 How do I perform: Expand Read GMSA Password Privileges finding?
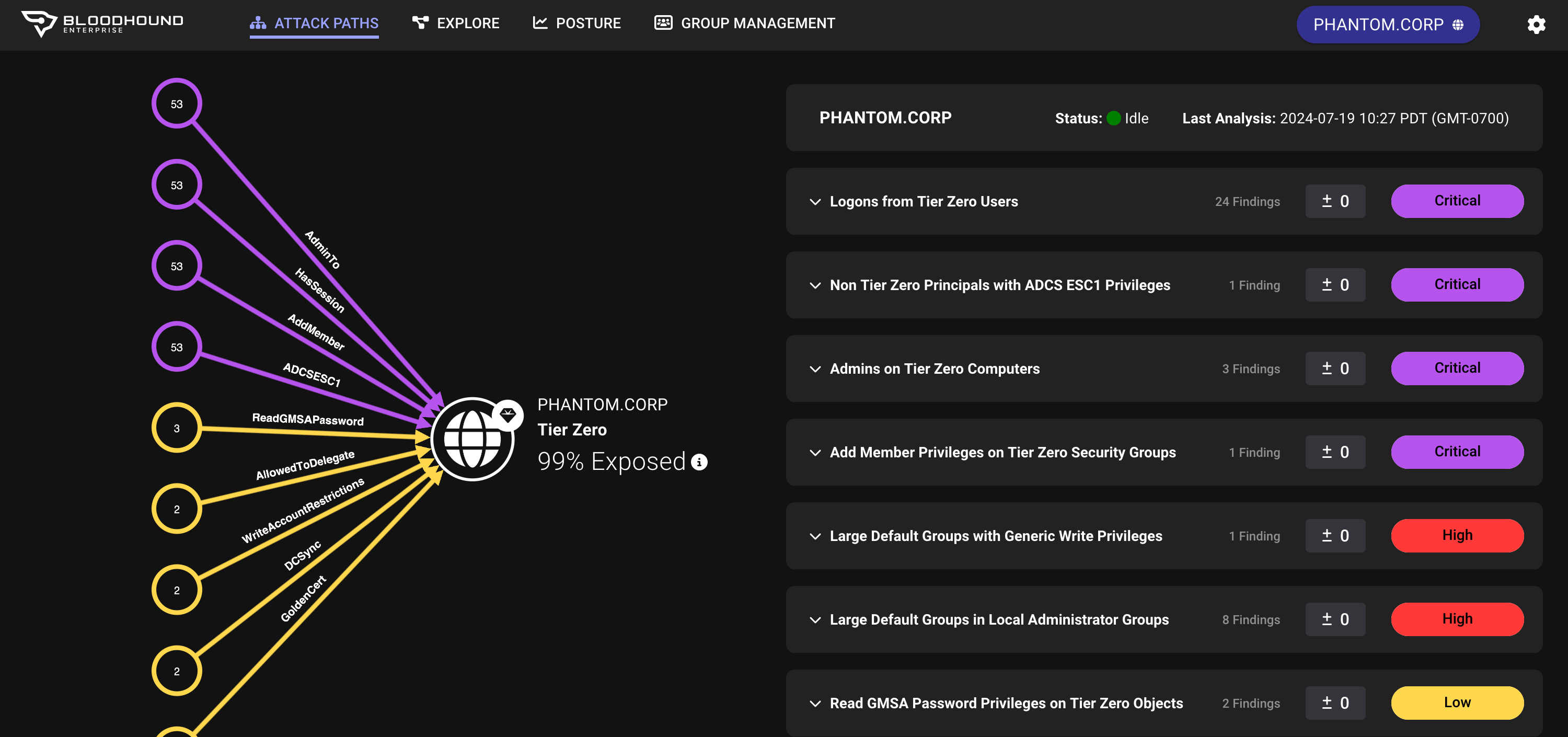point(815,704)
